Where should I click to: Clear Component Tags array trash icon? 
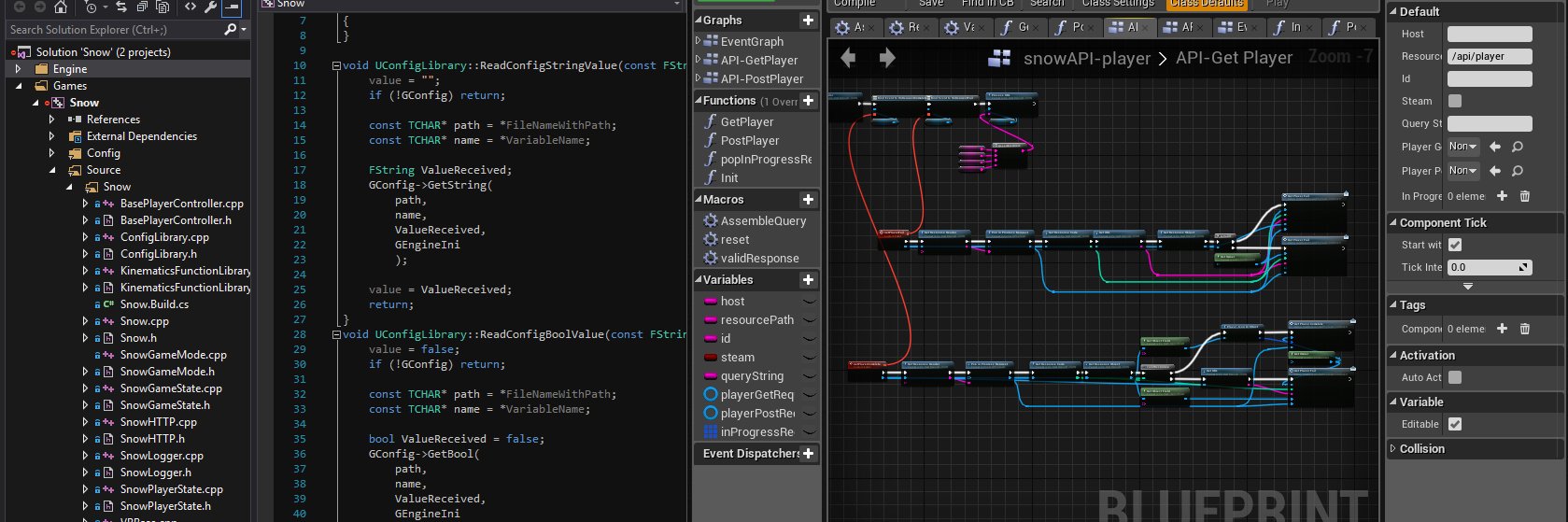pos(1525,329)
